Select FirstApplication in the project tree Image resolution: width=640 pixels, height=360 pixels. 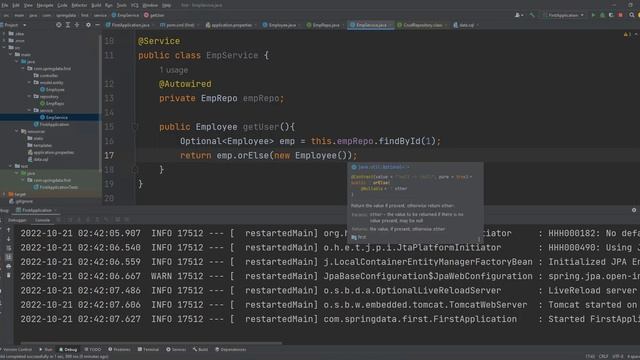tap(51, 124)
